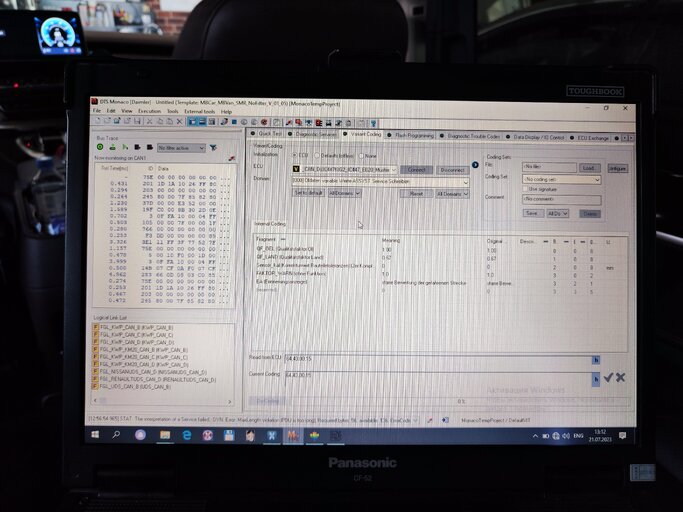
Task: Switch to the ECU Exchange tab
Action: (590, 138)
